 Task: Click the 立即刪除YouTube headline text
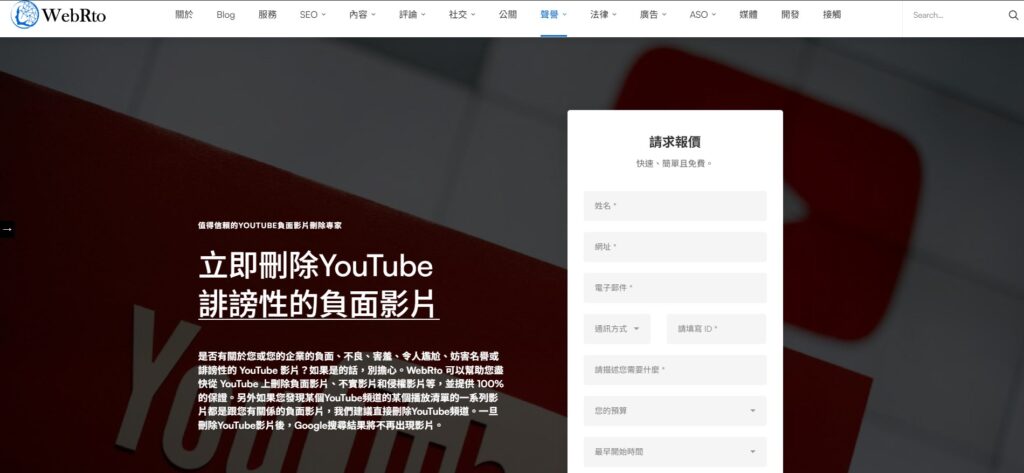pyautogui.click(x=315, y=266)
